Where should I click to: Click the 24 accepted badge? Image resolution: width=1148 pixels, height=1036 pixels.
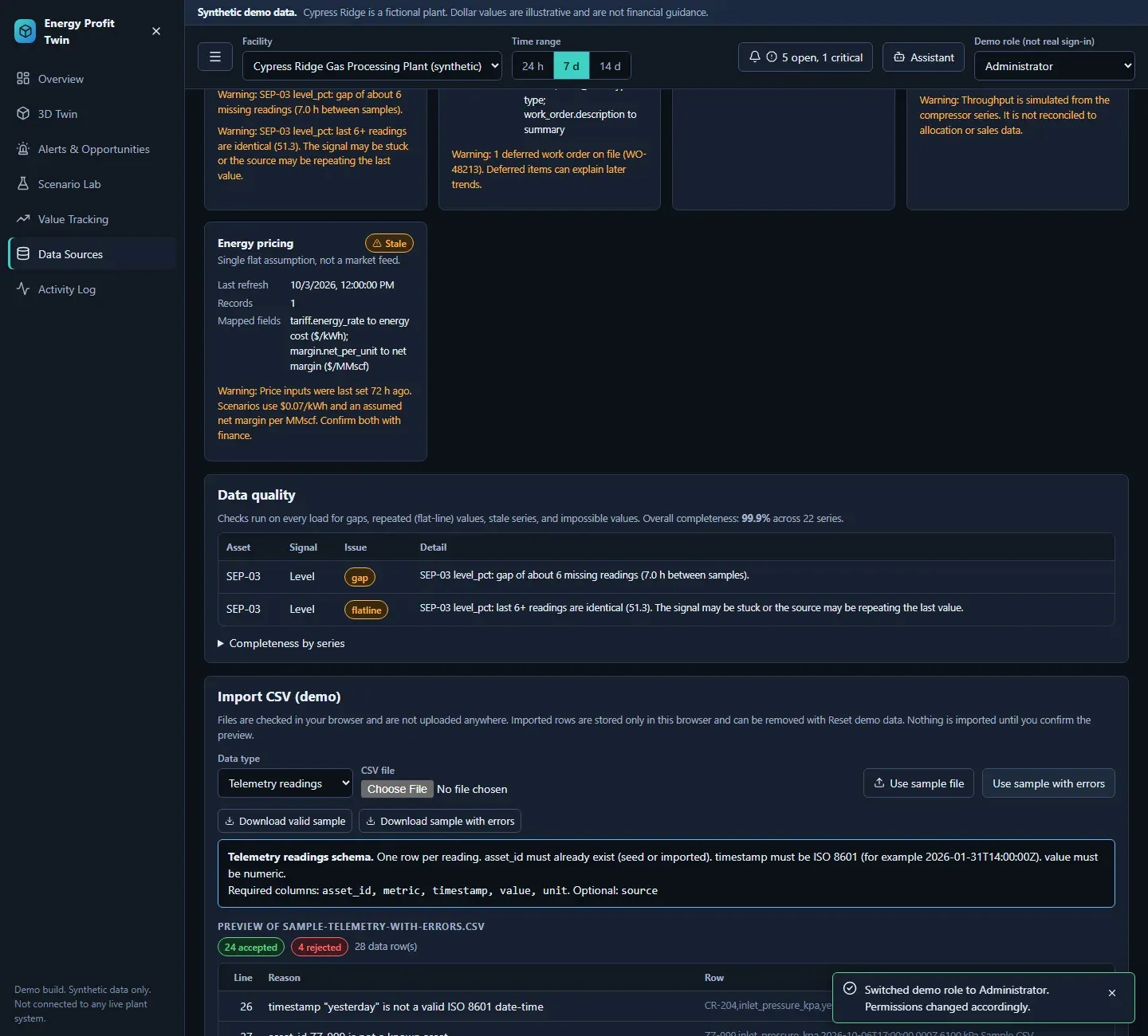[251, 947]
